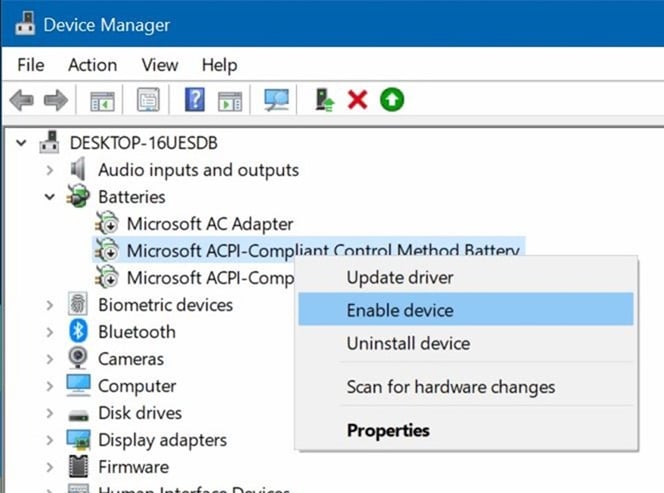Click the Device Manager title bar icon
This screenshot has height=493, width=664.
pyautogui.click(x=25, y=23)
